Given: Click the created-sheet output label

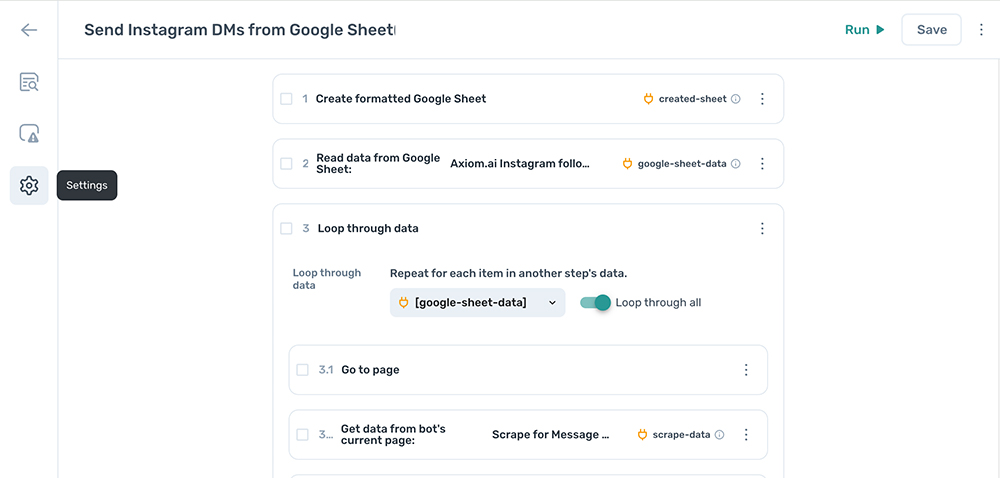Looking at the screenshot, I should pos(693,99).
